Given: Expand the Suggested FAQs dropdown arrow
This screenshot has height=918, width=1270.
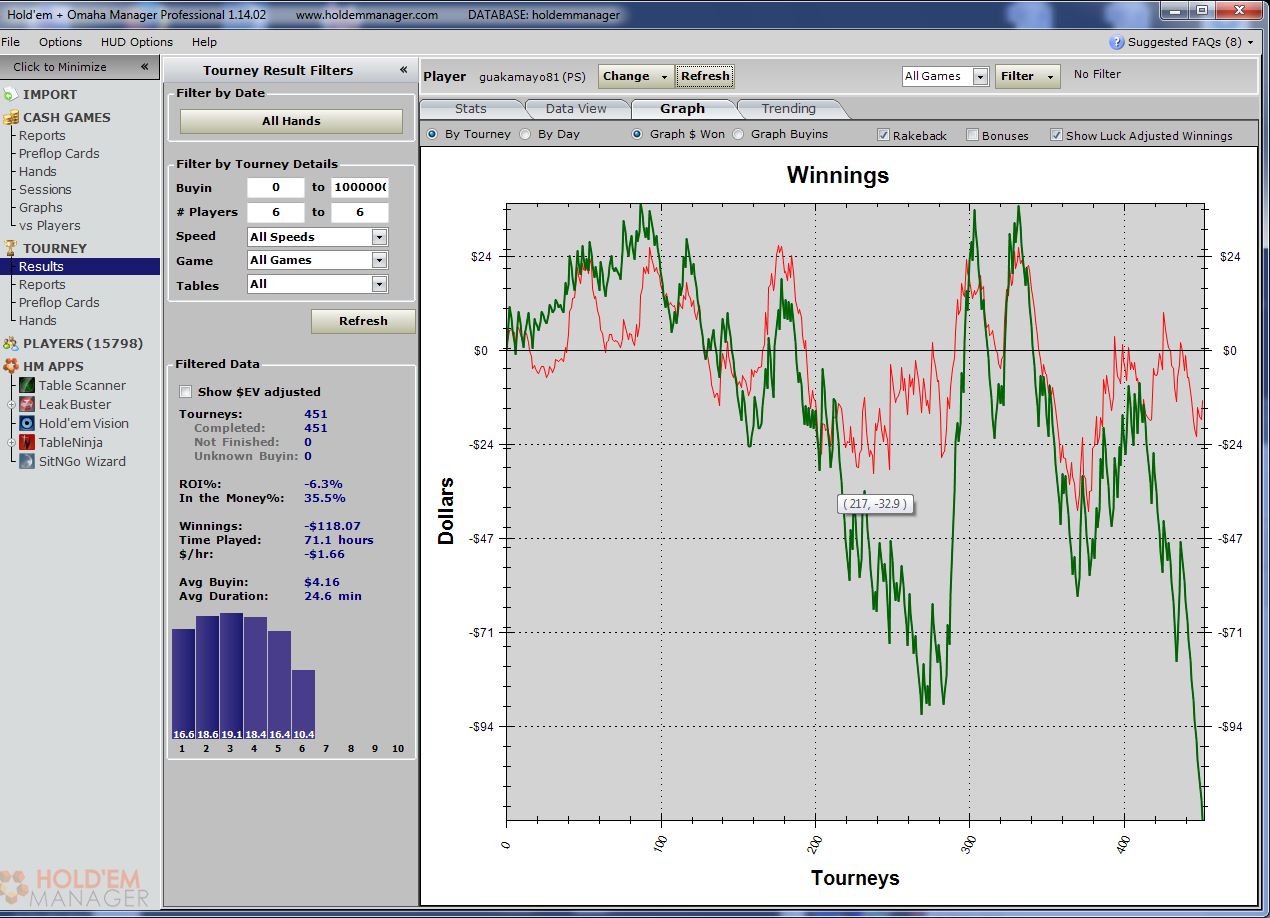Looking at the screenshot, I should [x=1250, y=43].
